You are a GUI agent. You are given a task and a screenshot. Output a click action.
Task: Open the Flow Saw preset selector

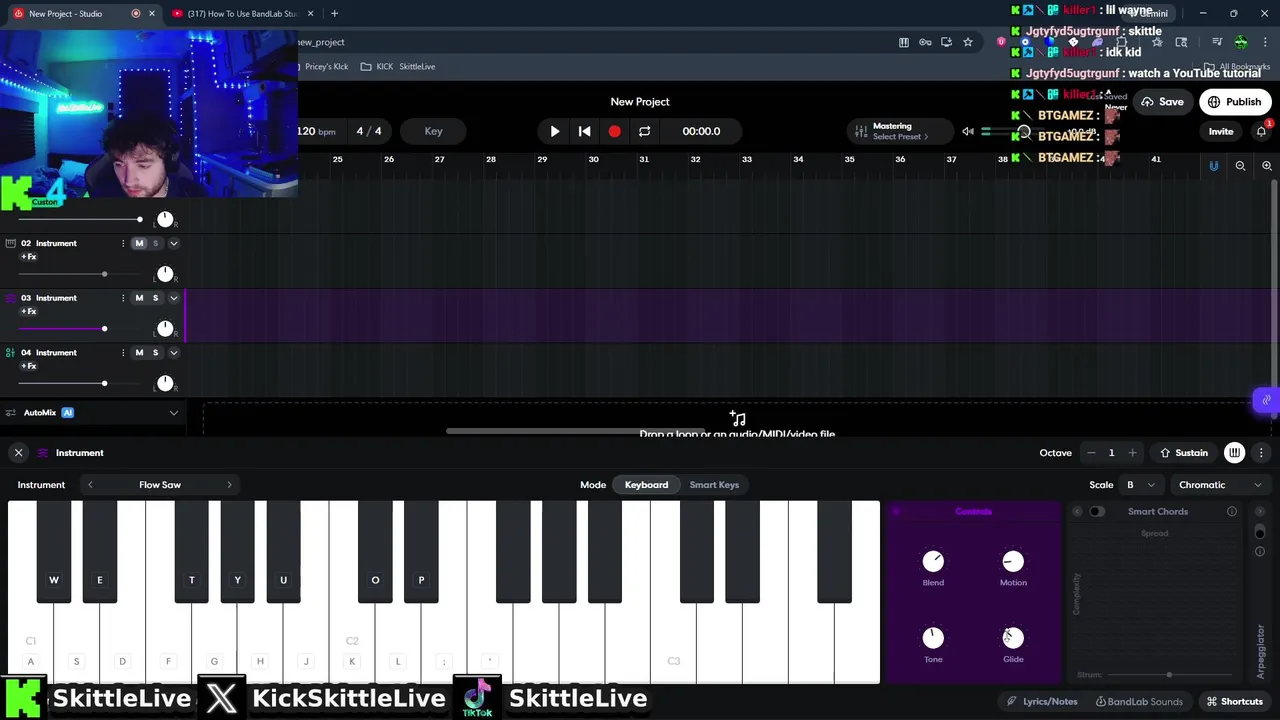160,485
